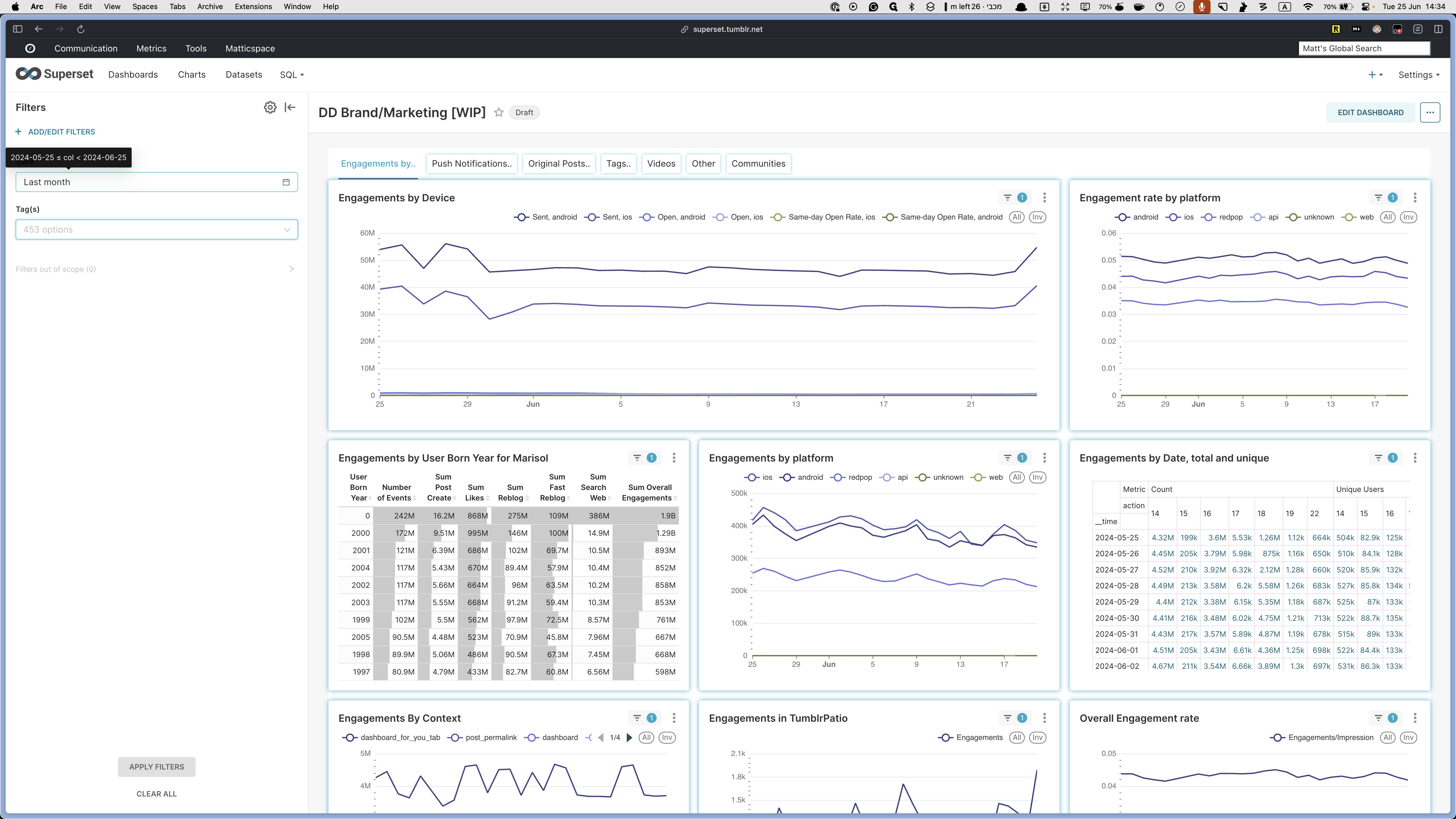Open Arc split view icon
The image size is (1456, 819).
click(x=1438, y=29)
